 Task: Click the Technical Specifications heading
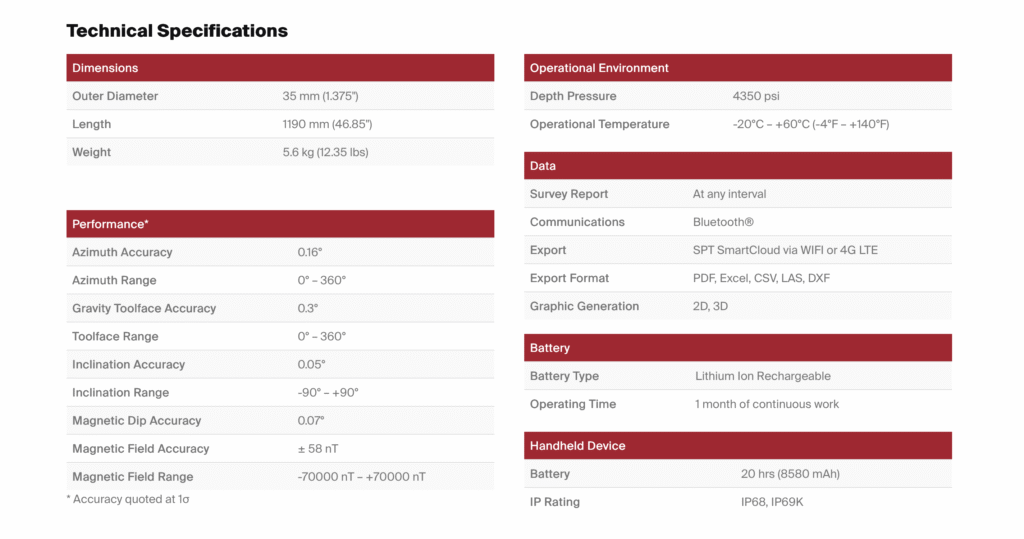coord(177,31)
